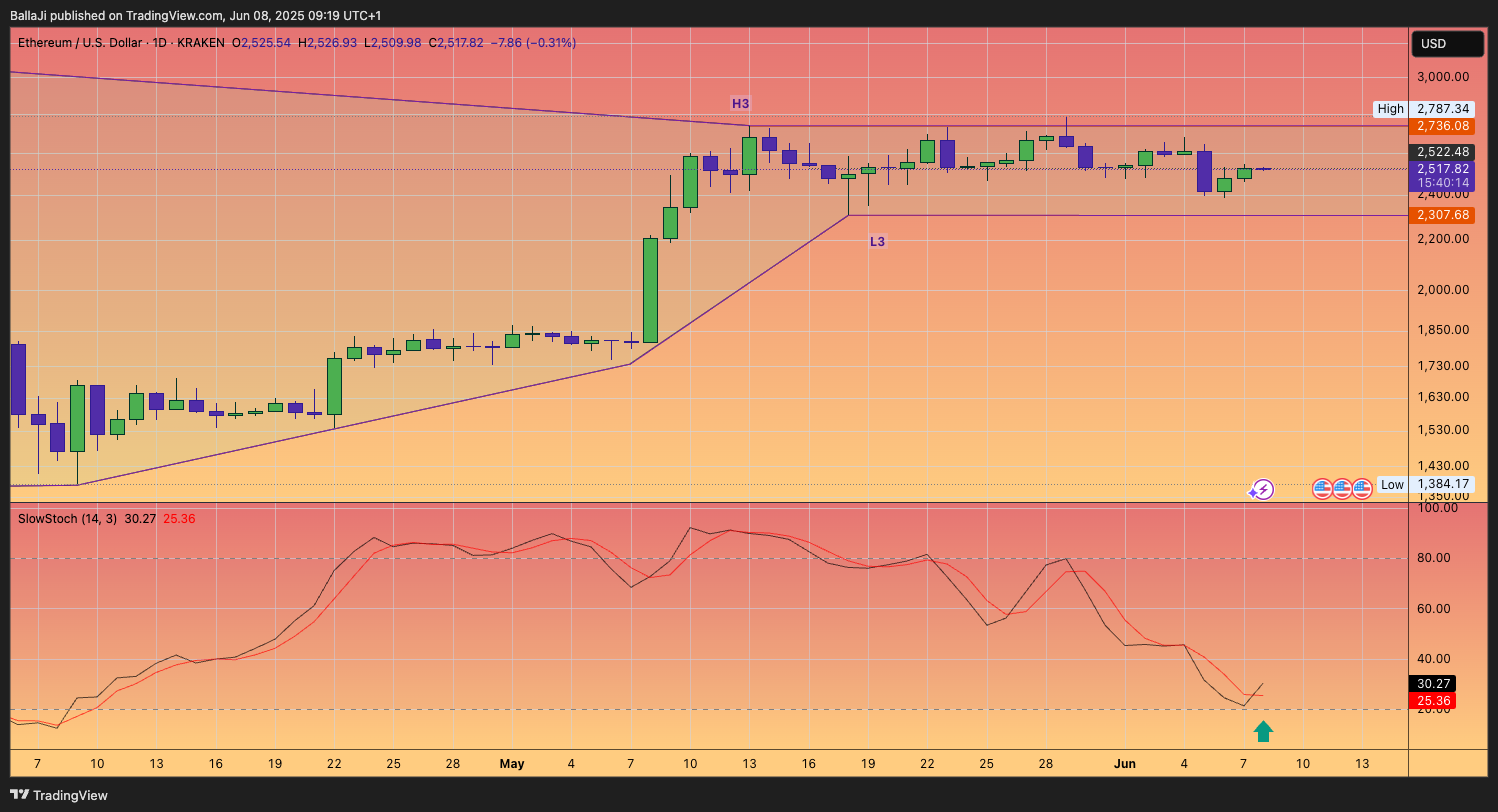
Task: Click the 1,850.00 price axis label
Action: coord(1443,330)
